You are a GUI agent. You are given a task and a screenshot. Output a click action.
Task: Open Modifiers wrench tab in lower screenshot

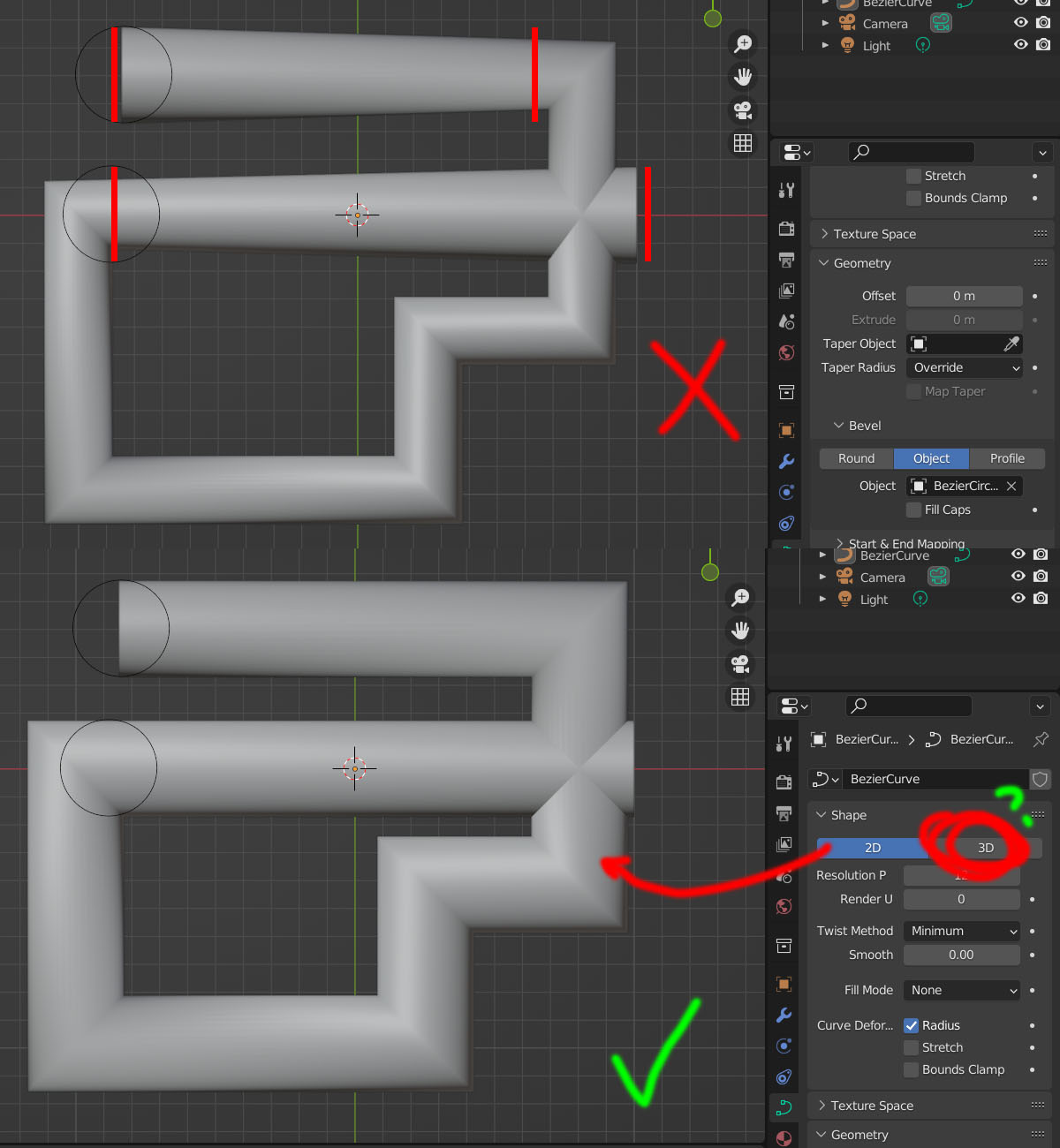point(784,1016)
